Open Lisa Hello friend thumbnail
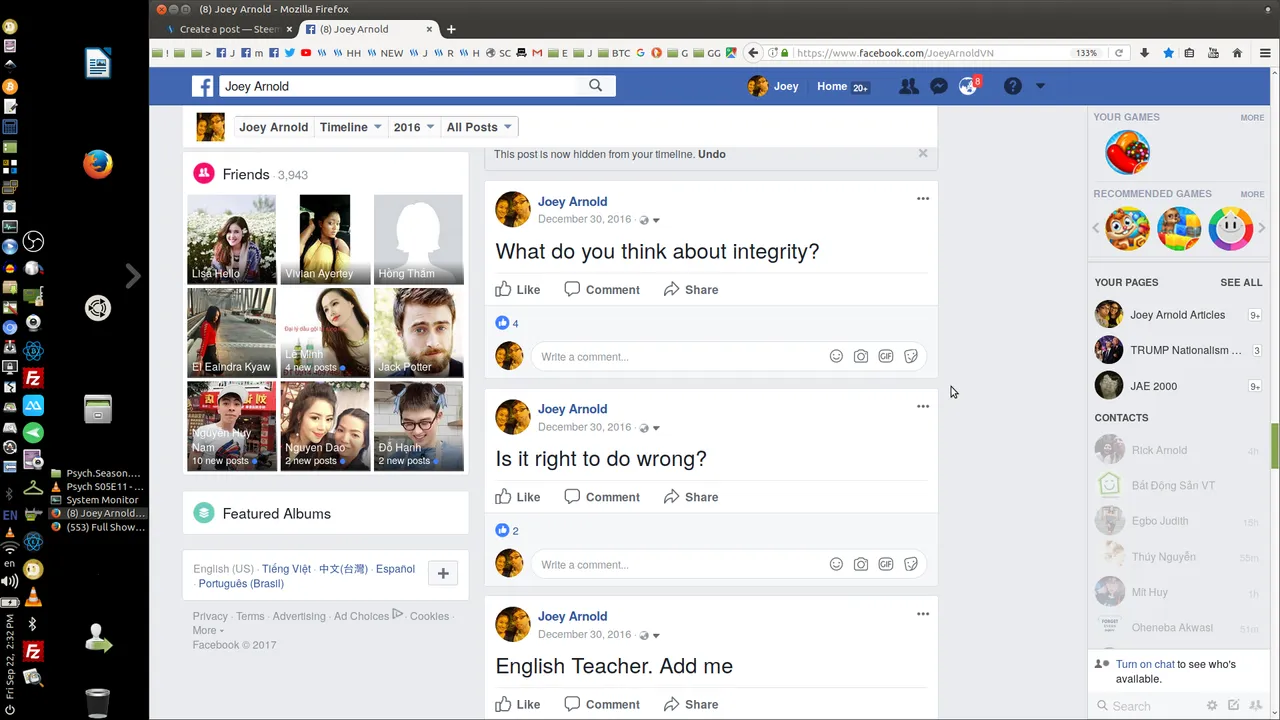1280x720 pixels. pos(232,239)
